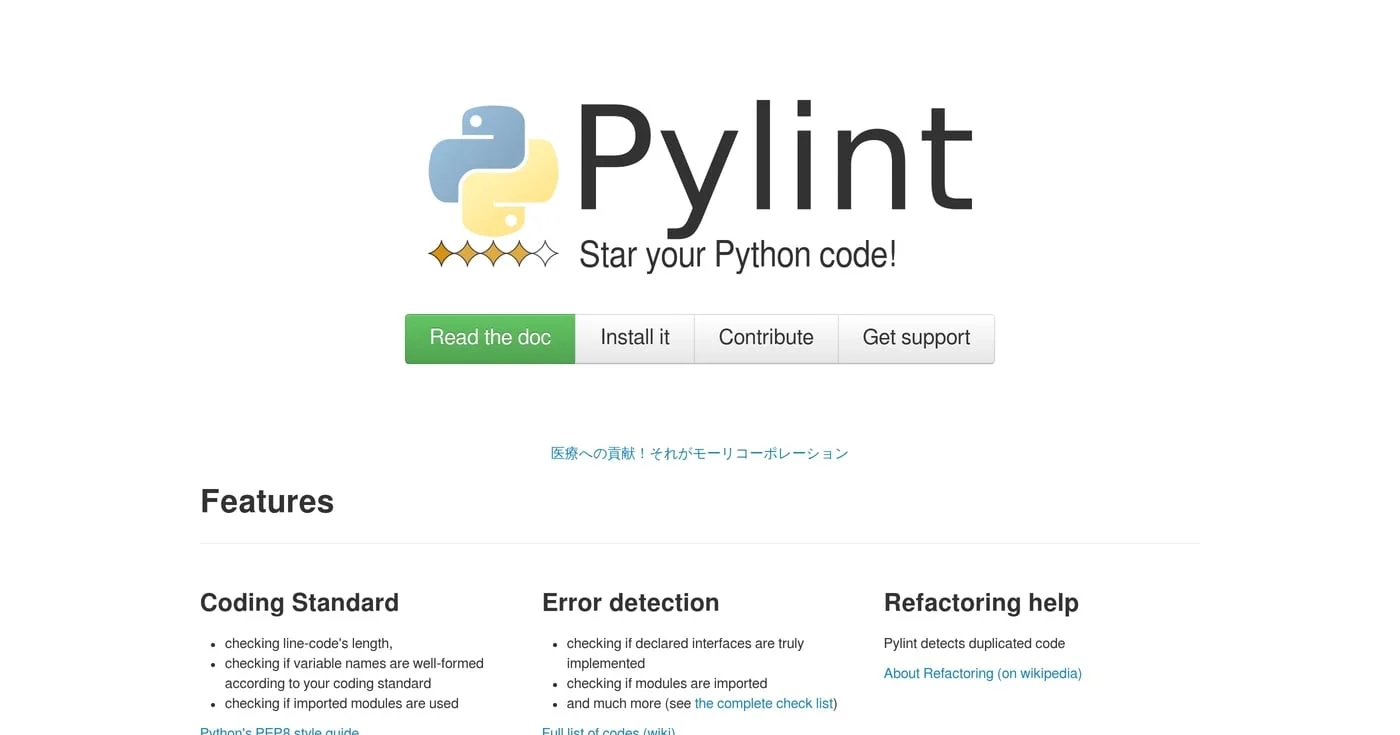Click the five-star rating graphic

(493, 254)
